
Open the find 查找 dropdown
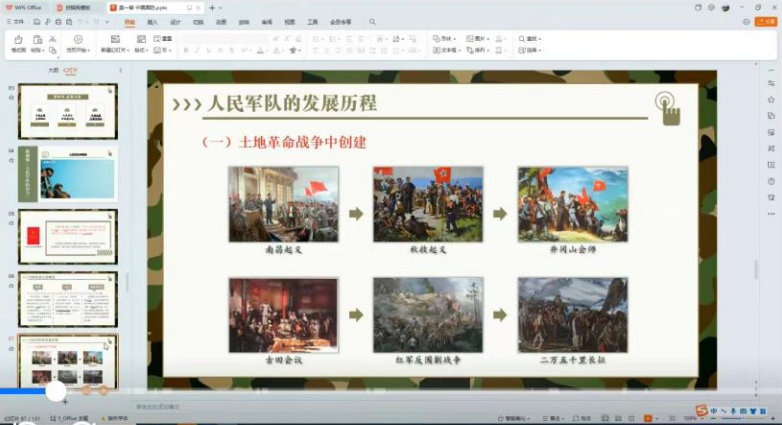(530, 38)
